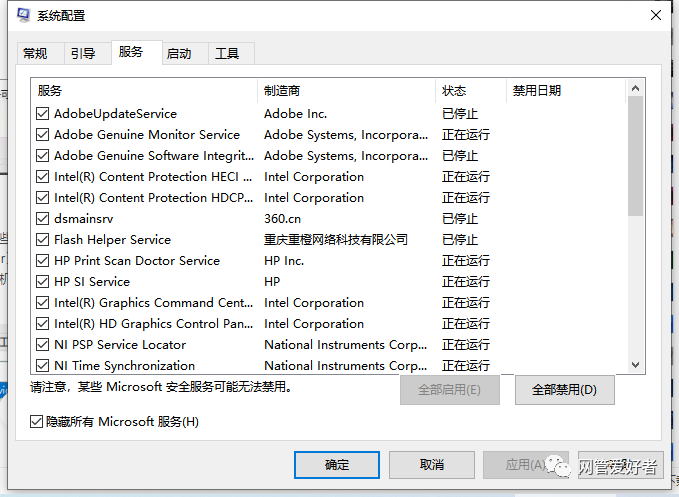Switch to the 启动 tab
Screen dimensions: 679x497
[185, 54]
